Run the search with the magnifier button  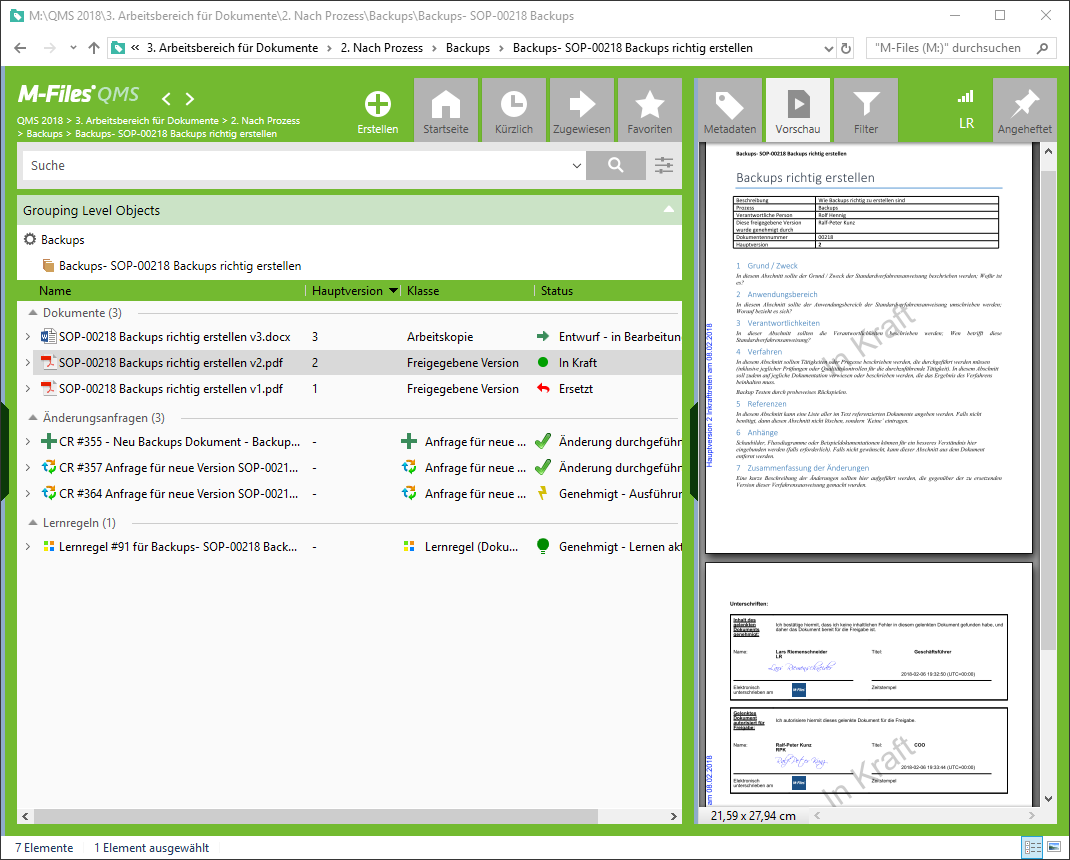(616, 165)
